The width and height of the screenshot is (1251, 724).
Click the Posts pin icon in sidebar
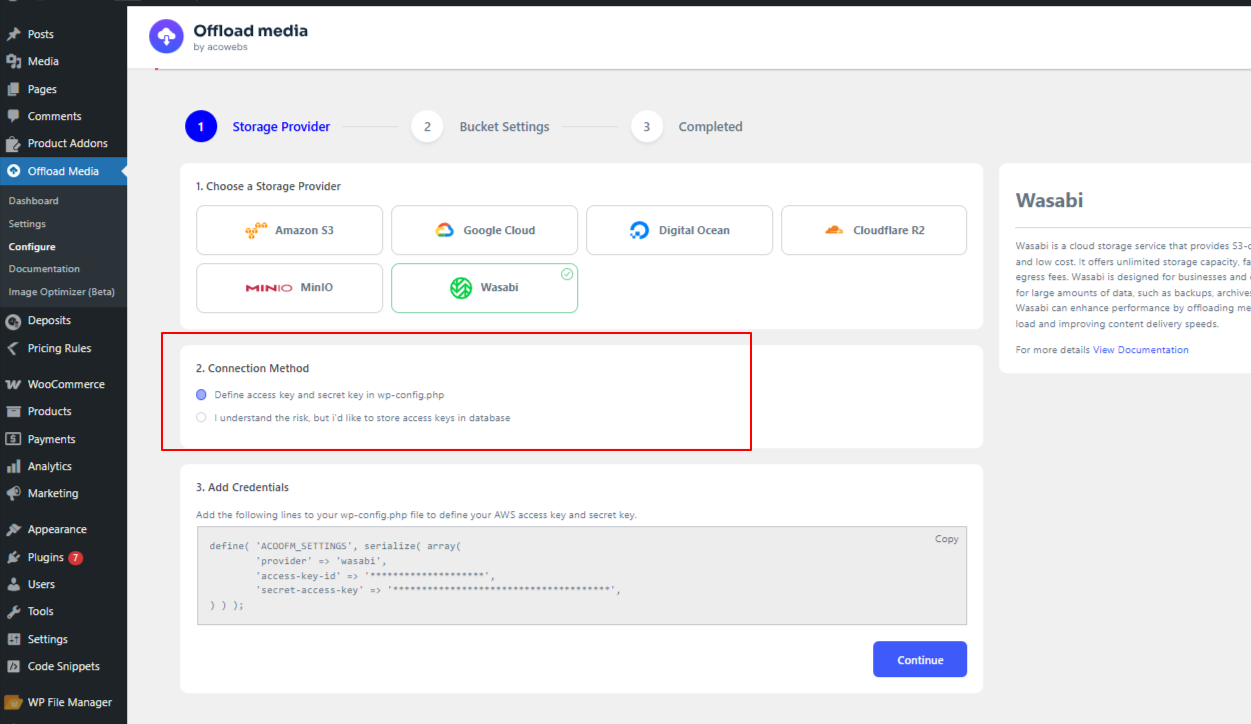coord(13,34)
